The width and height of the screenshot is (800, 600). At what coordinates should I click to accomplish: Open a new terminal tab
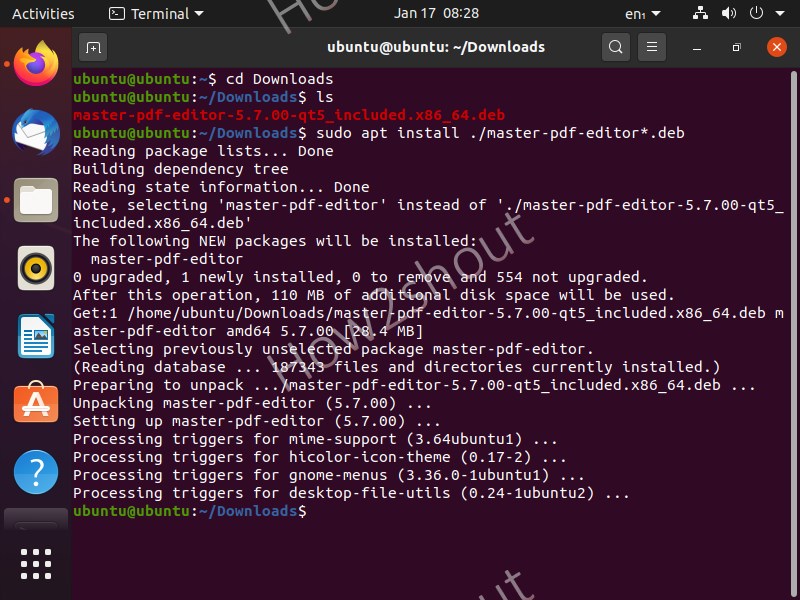tap(93, 47)
